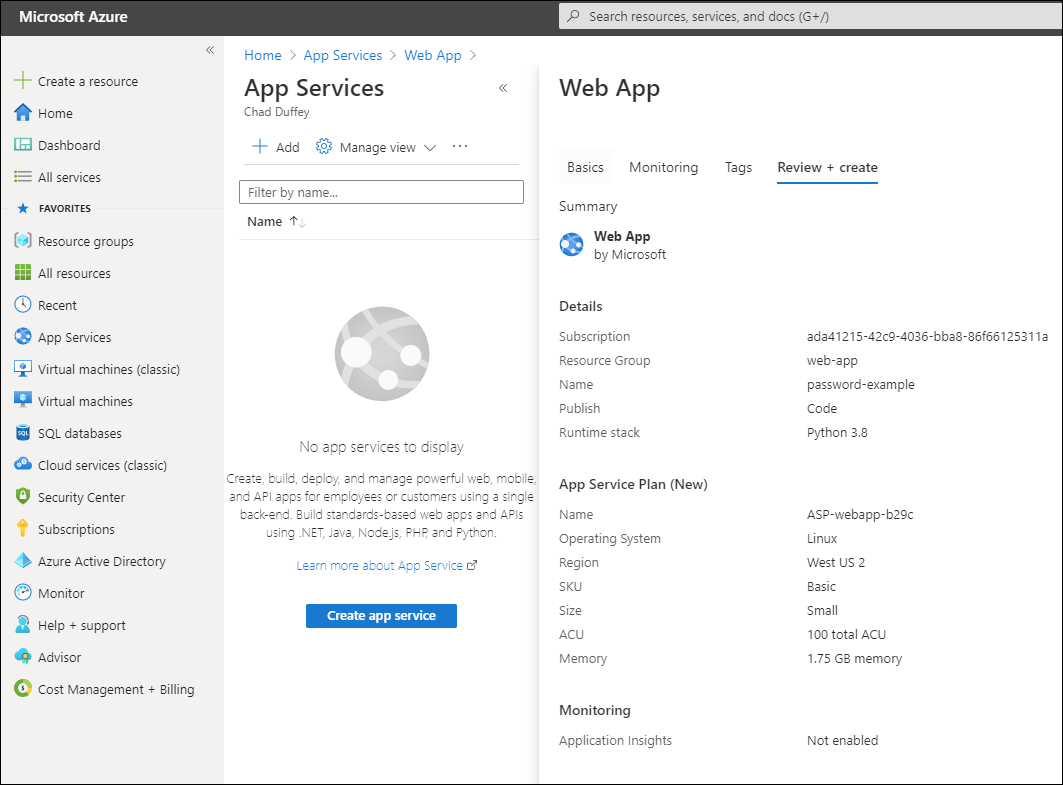Click the 1.75 GB memory value
The height and width of the screenshot is (785, 1063).
click(x=854, y=658)
